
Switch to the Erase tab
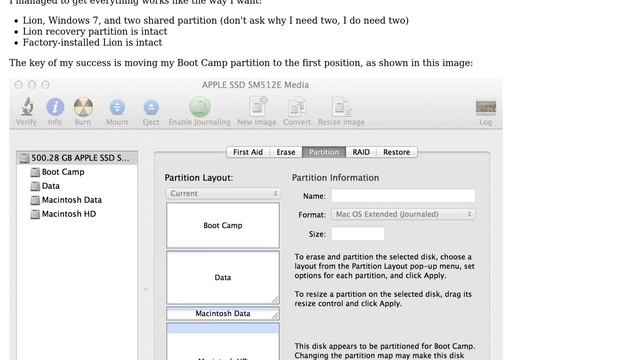(286, 152)
